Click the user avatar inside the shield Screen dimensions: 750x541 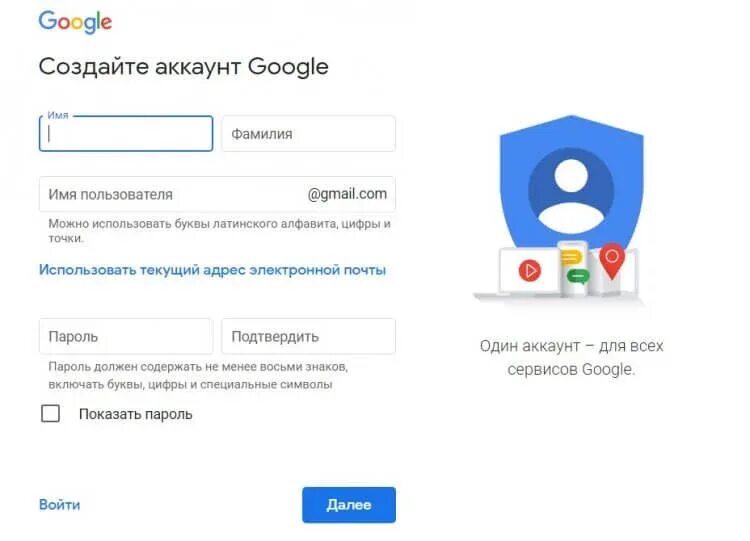[571, 191]
